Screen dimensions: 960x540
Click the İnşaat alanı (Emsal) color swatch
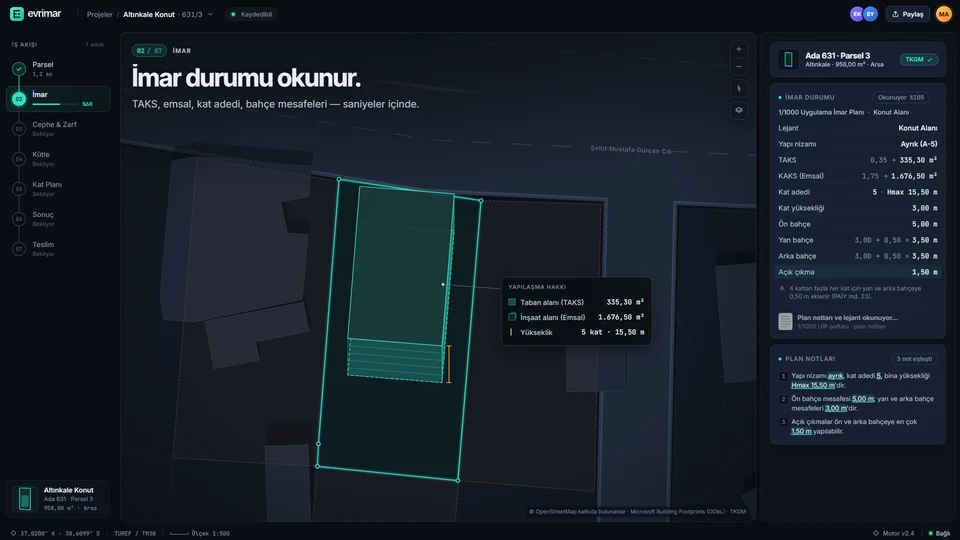pyautogui.click(x=512, y=317)
